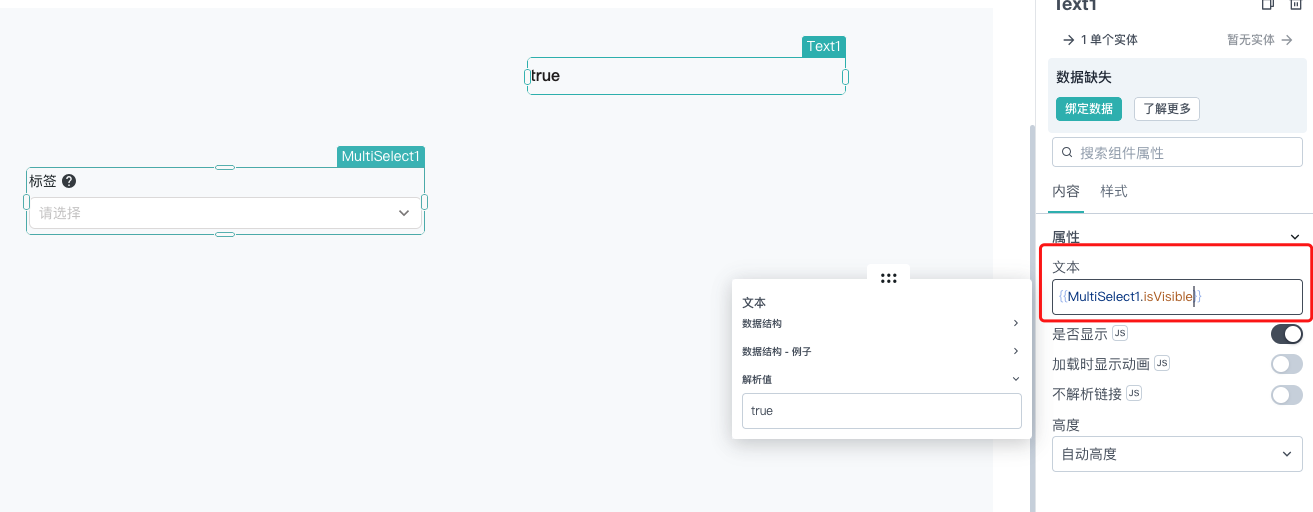Click the help question mark beside 标签
1313x512 pixels.
[69, 181]
